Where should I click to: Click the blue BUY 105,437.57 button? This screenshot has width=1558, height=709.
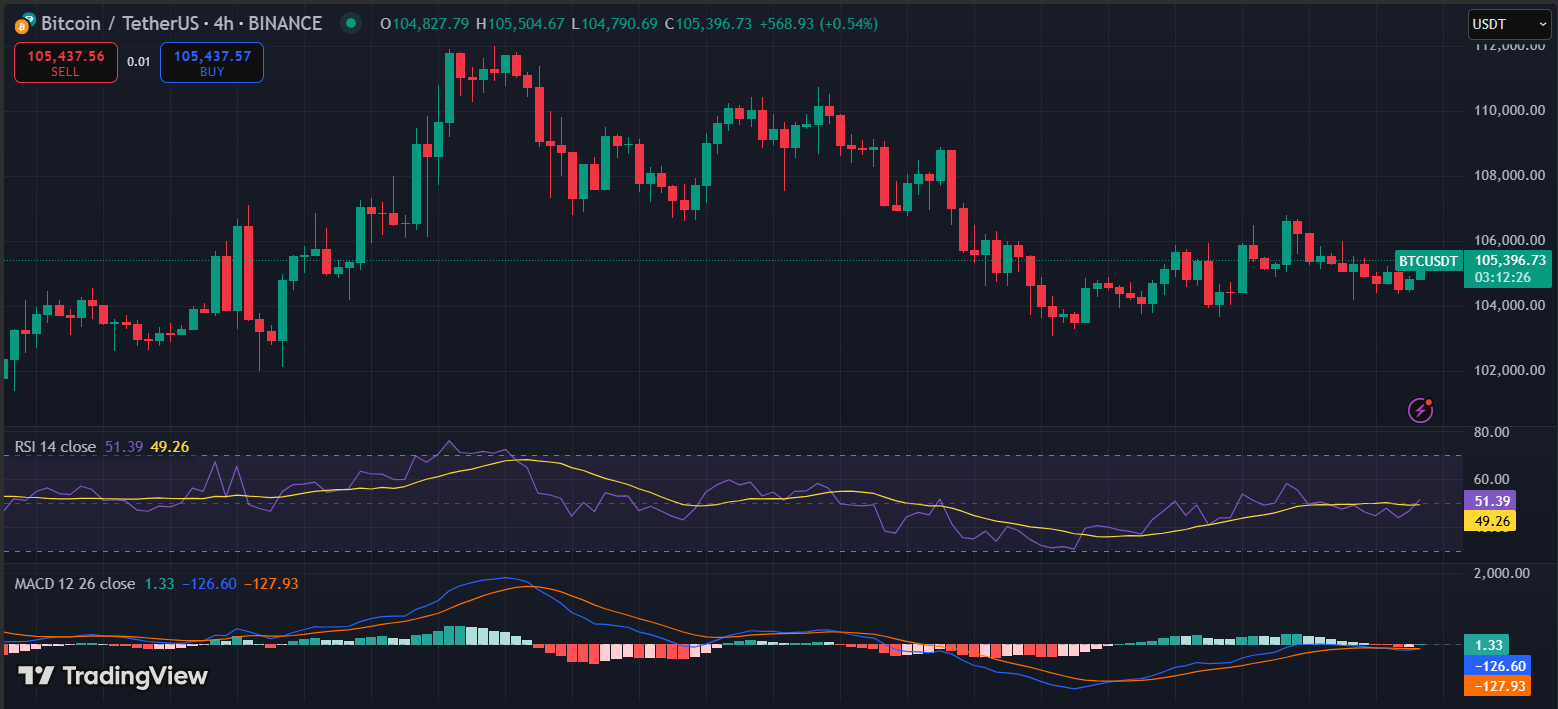pyautogui.click(x=212, y=62)
